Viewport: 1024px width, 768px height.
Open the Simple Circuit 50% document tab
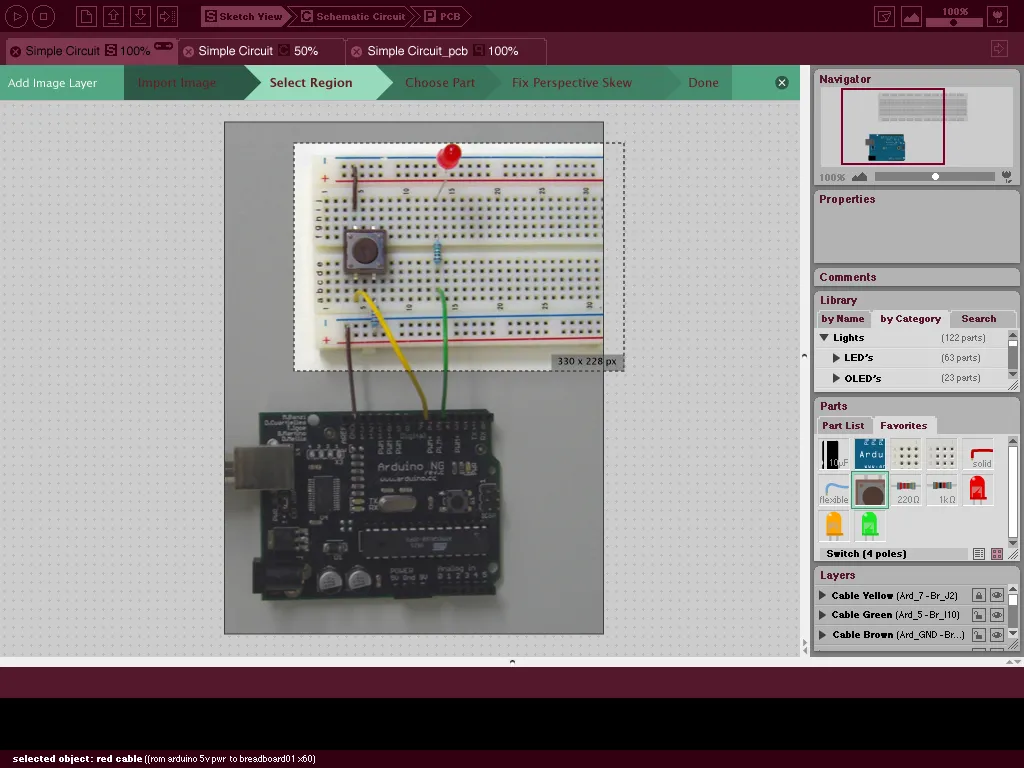point(259,51)
